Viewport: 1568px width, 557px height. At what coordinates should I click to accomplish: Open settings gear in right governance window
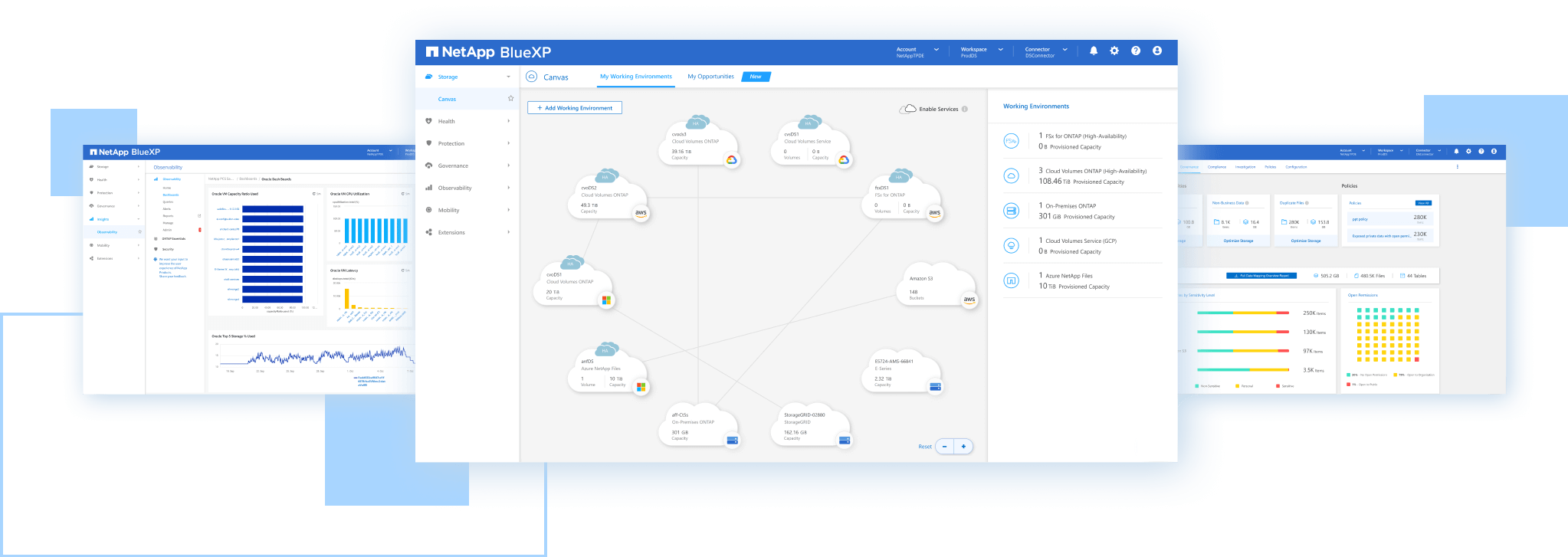pos(1468,151)
